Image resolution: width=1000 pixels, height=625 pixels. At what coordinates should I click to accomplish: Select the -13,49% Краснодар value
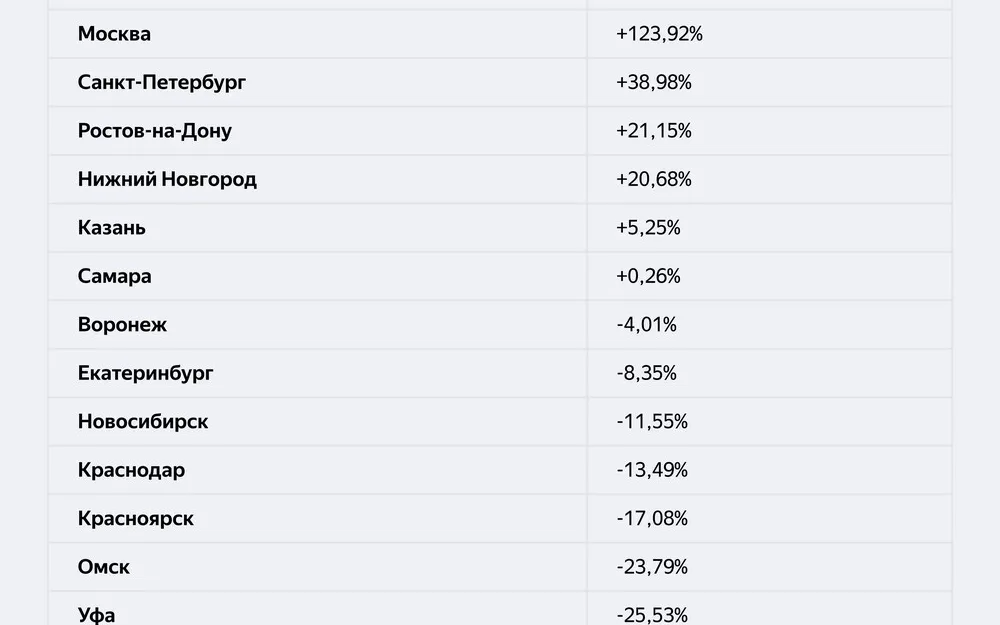coord(652,470)
